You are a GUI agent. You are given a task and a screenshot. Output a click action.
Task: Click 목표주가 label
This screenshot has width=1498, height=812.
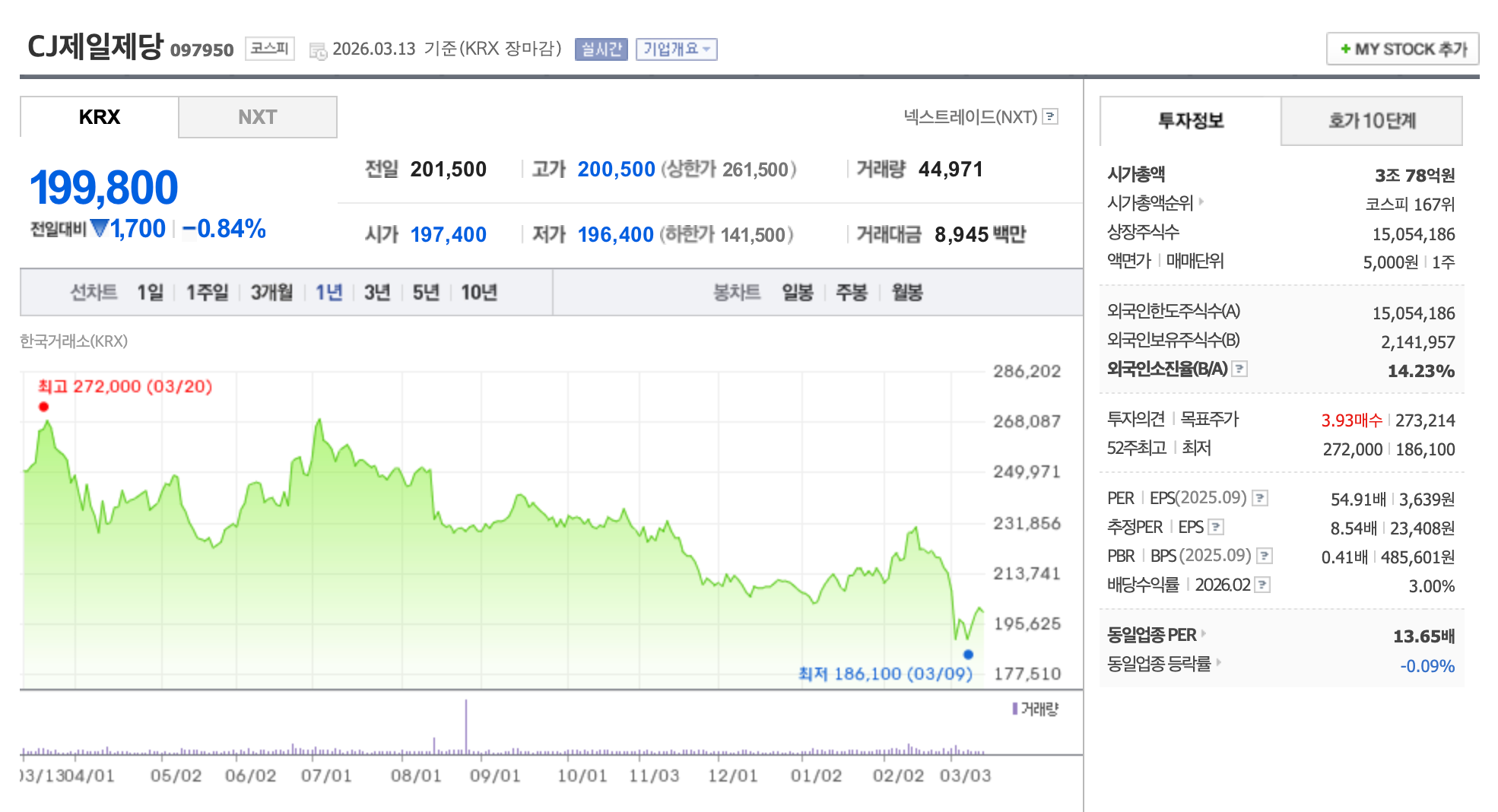(1210, 419)
